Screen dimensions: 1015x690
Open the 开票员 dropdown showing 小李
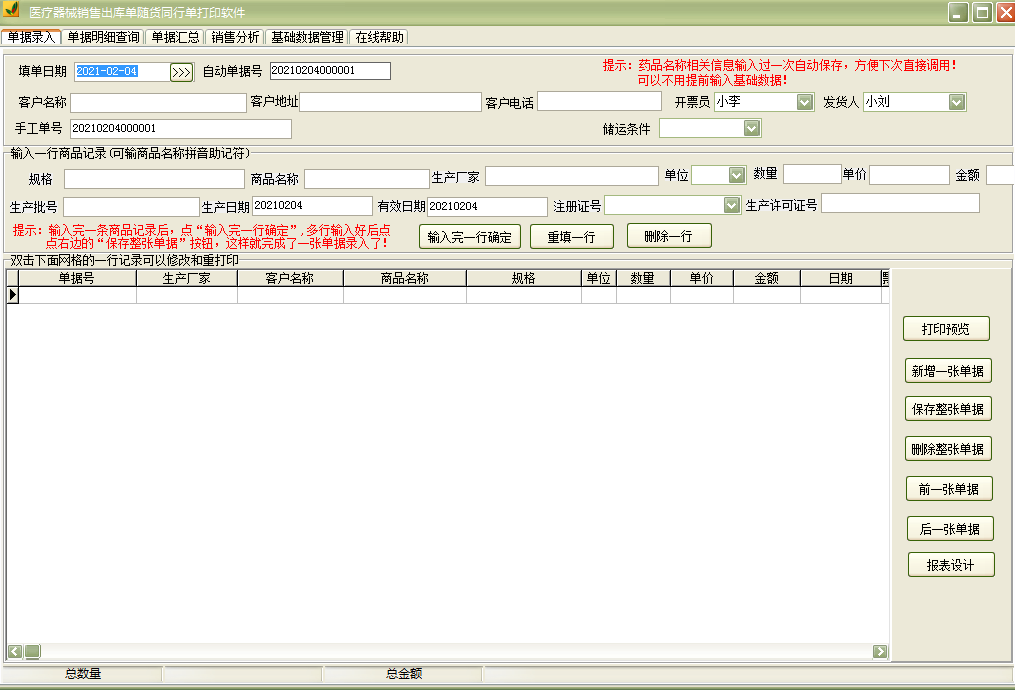coord(803,101)
